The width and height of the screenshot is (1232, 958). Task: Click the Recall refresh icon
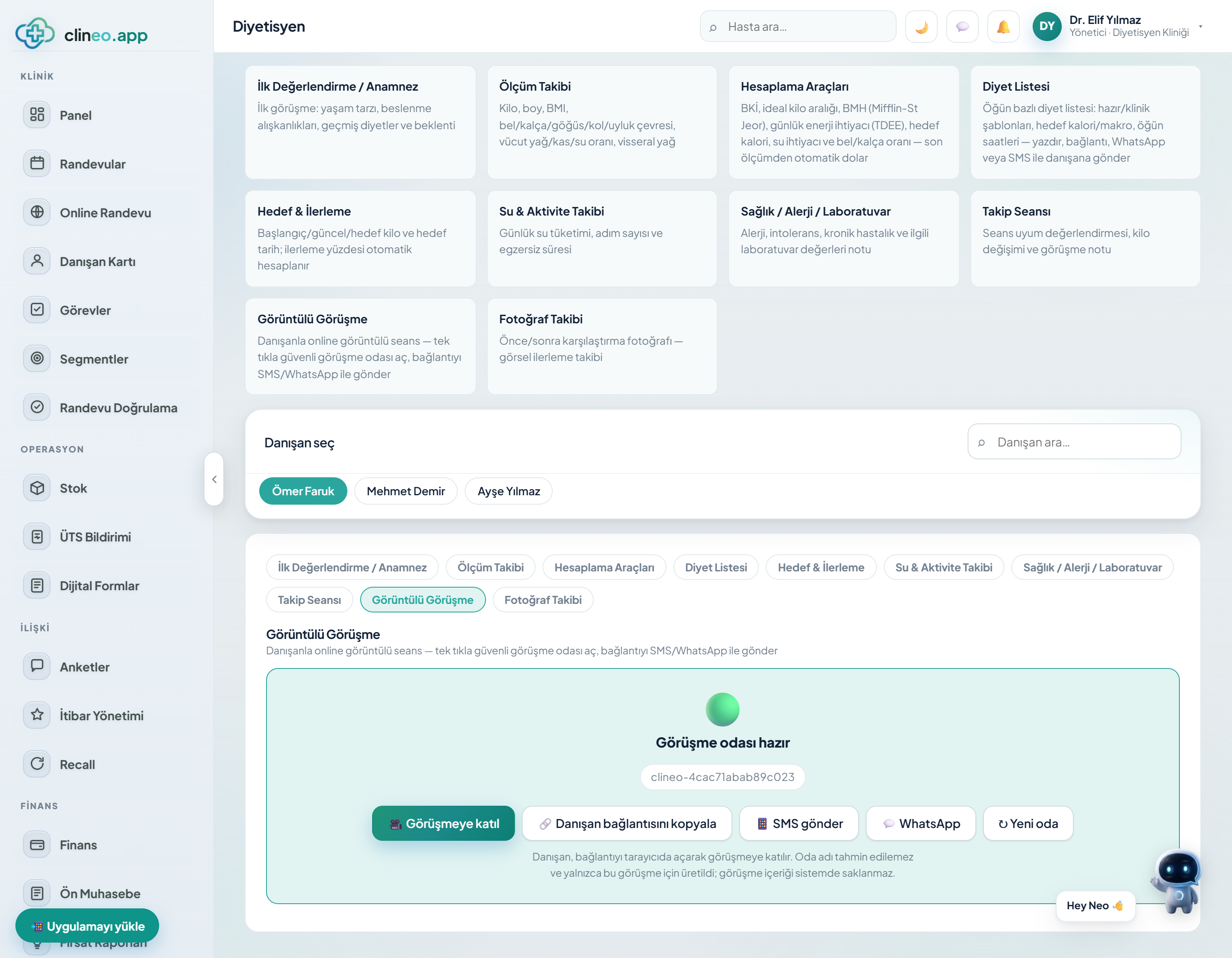37,763
